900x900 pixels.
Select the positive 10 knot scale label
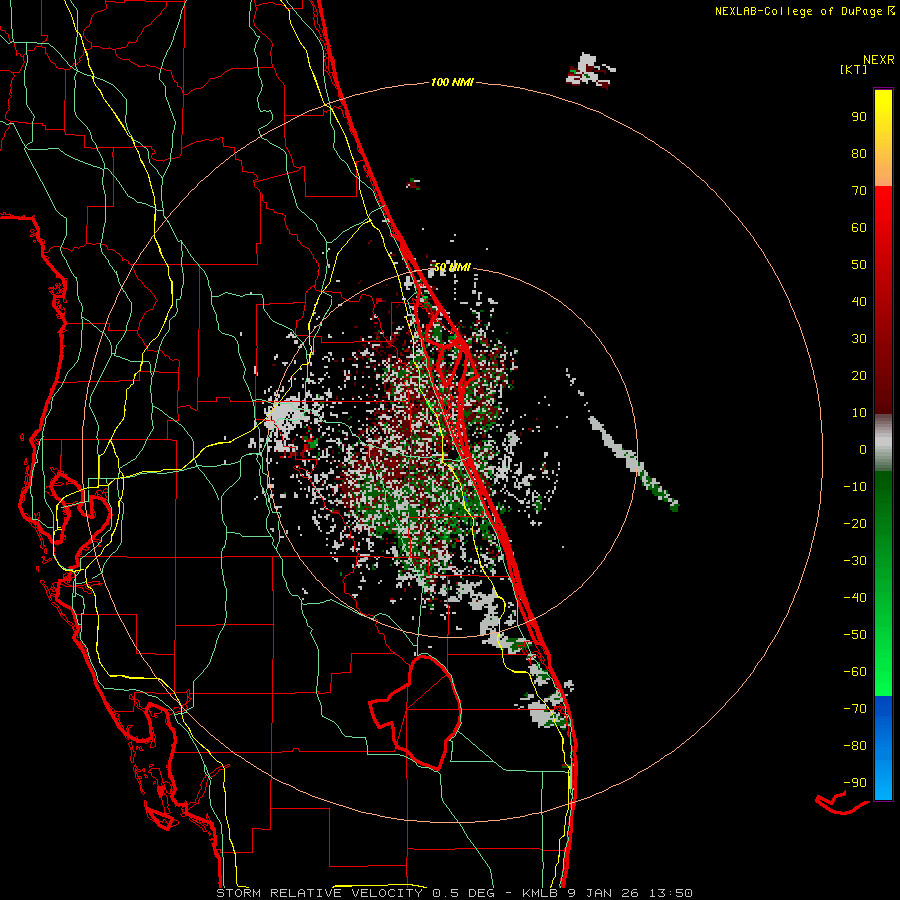pos(859,413)
